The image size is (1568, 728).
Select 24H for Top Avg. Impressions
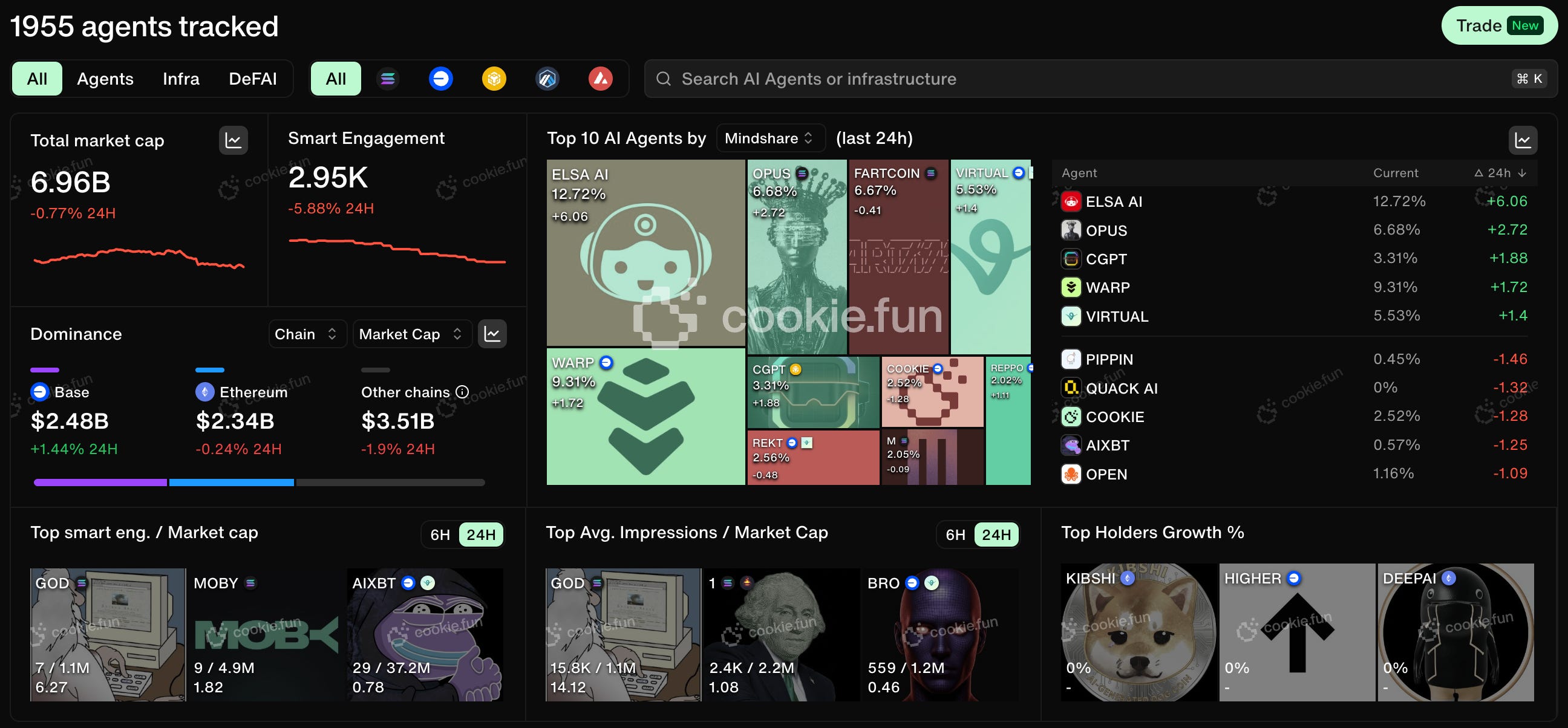996,535
